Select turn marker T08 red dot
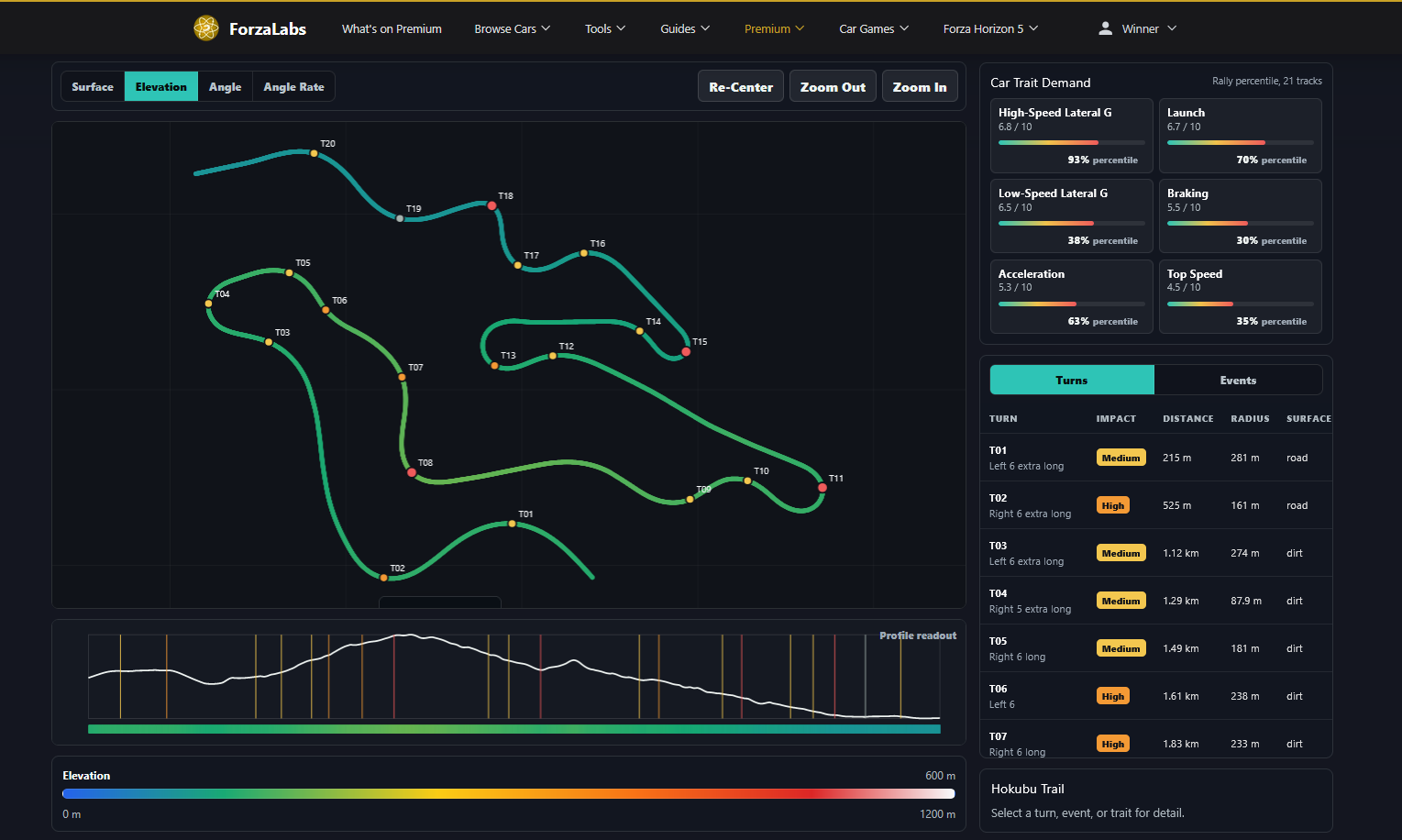Viewport: 1402px width, 840px height. (x=412, y=472)
